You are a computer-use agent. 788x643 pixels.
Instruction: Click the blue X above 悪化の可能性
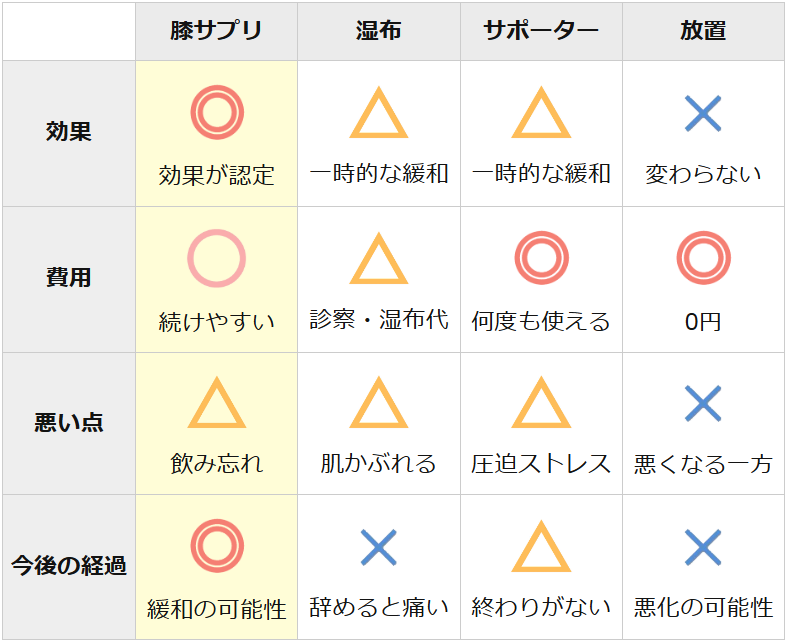click(x=703, y=547)
